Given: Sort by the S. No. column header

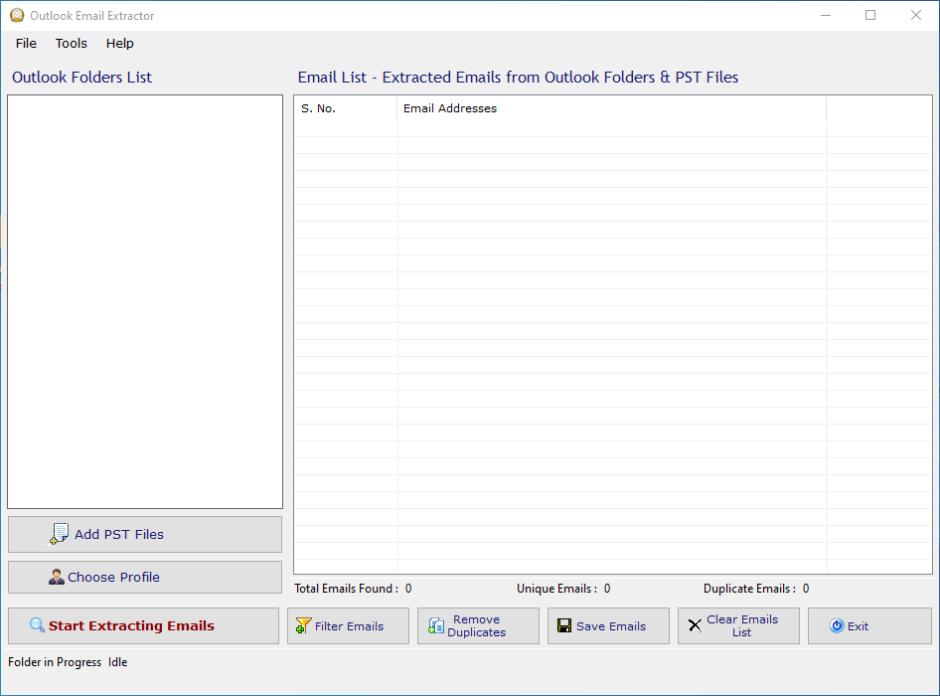Looking at the screenshot, I should click(345, 109).
